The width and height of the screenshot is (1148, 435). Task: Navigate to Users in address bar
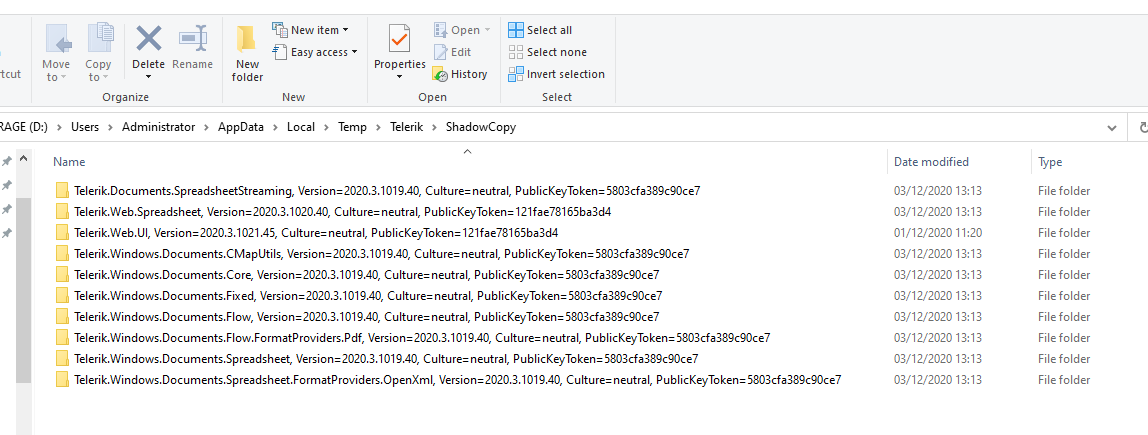85,127
